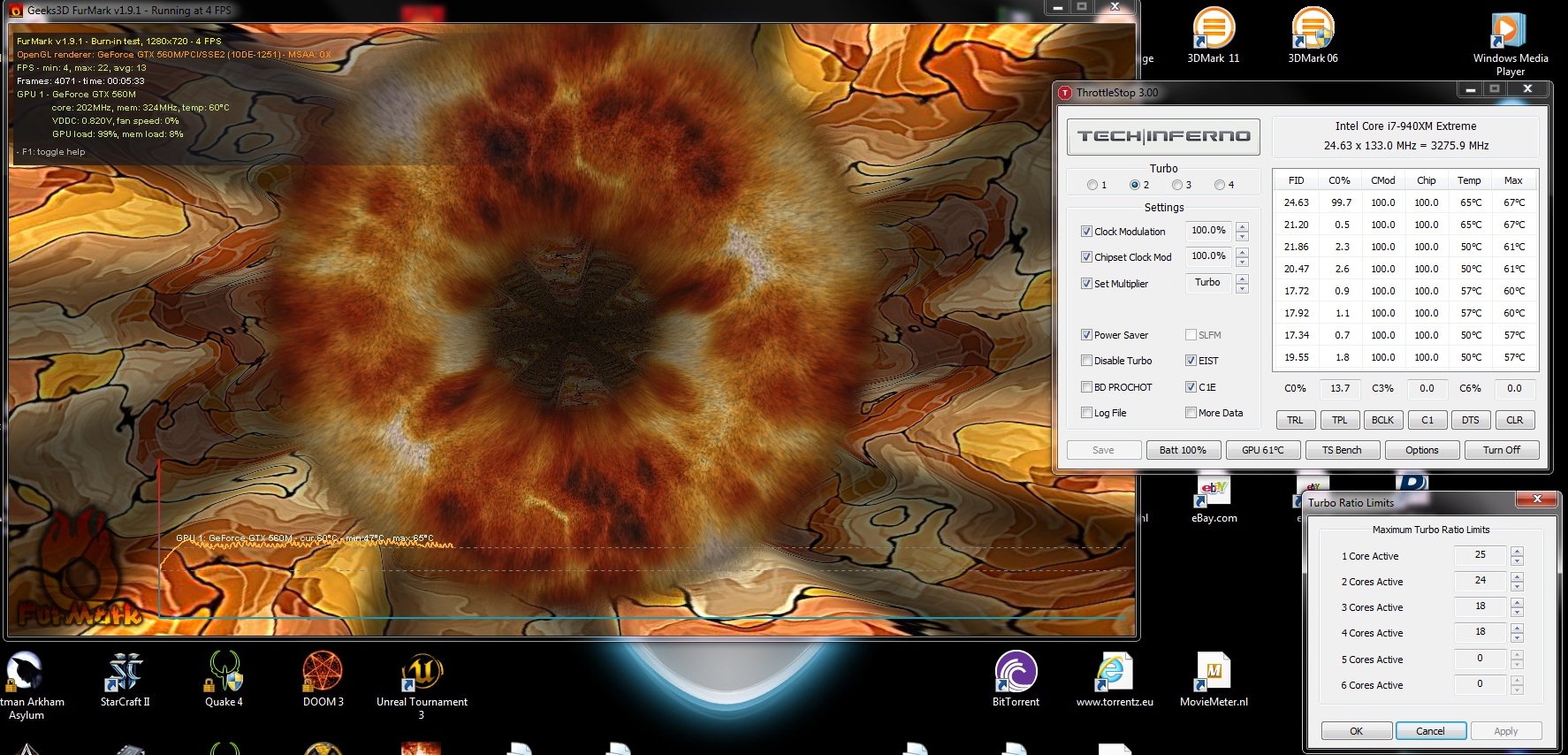This screenshot has height=755, width=1568.
Task: Decrease 2 Cores Active ratio down arrow
Action: point(1517,586)
